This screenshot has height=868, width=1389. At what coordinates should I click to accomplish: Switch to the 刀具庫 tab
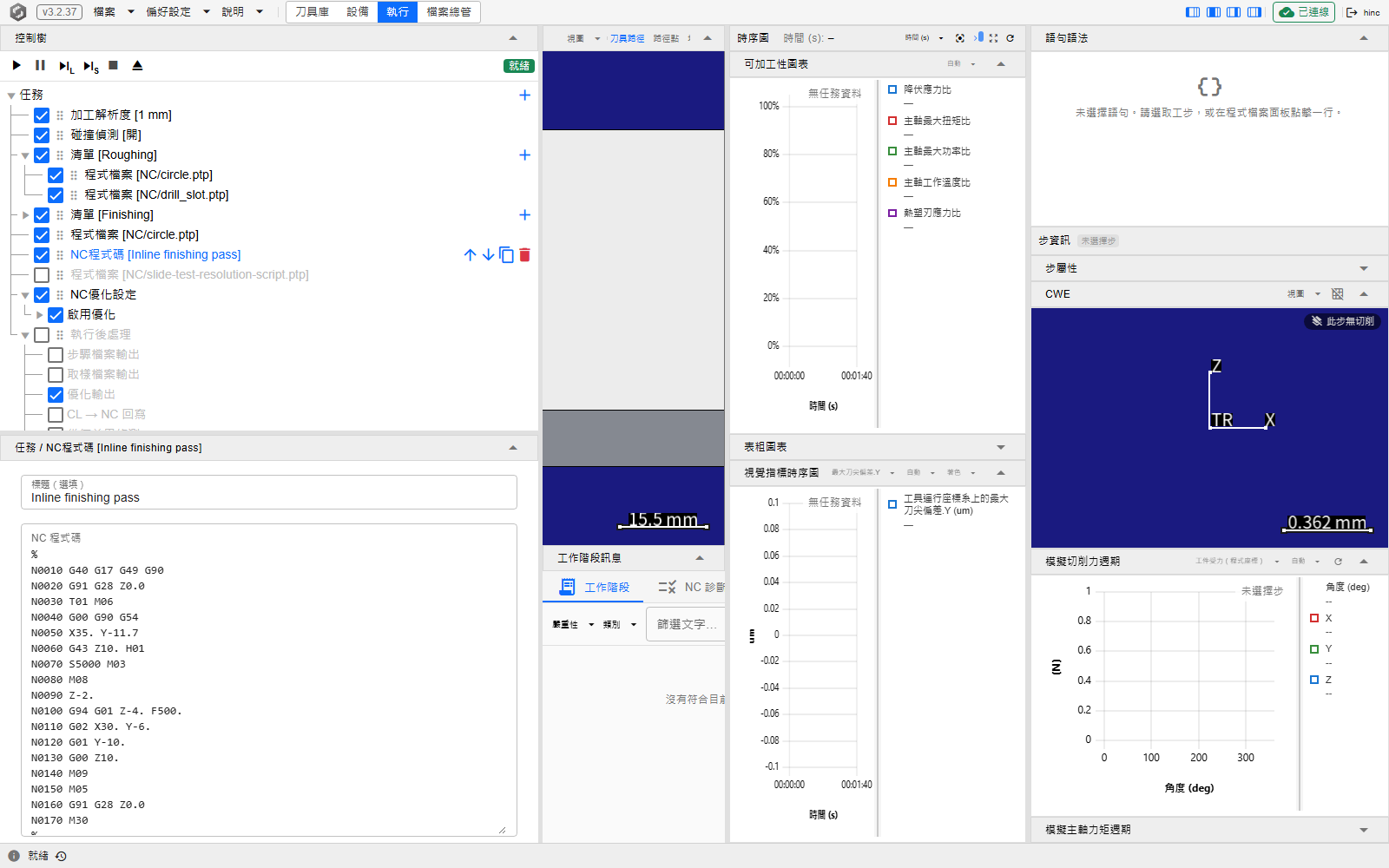(312, 12)
